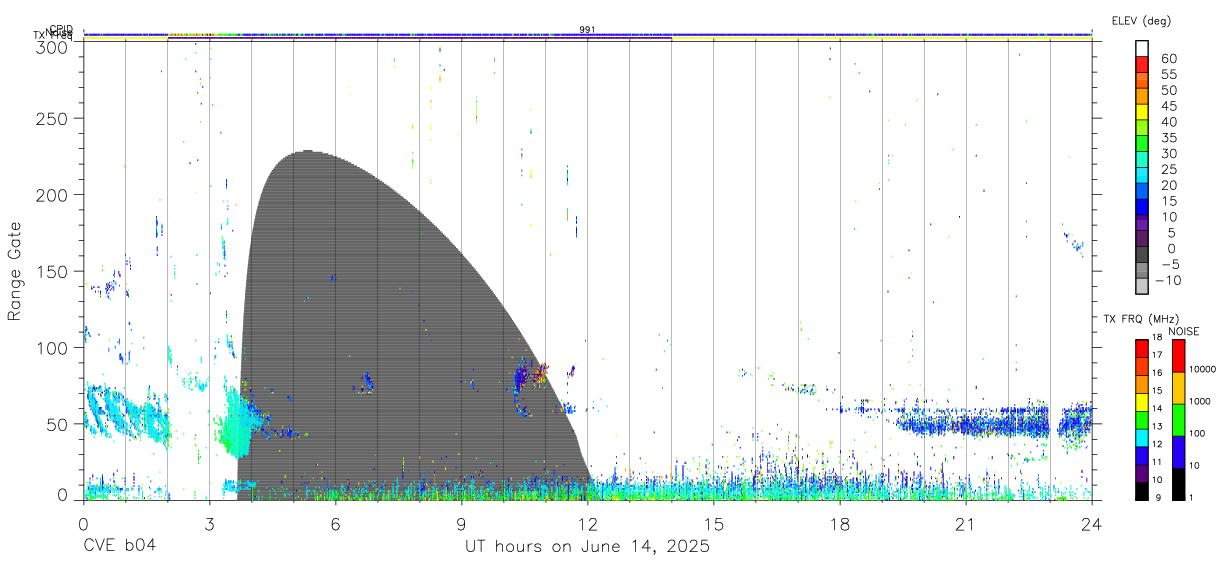
Task: Click the 'Range Gate' y-axis label
Action: click(15, 272)
